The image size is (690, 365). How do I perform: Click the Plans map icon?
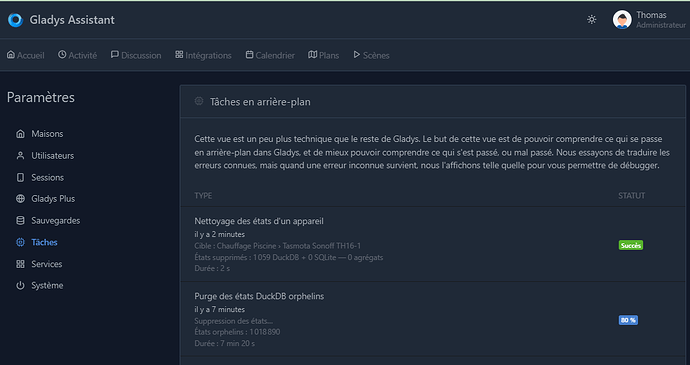pyautogui.click(x=312, y=55)
